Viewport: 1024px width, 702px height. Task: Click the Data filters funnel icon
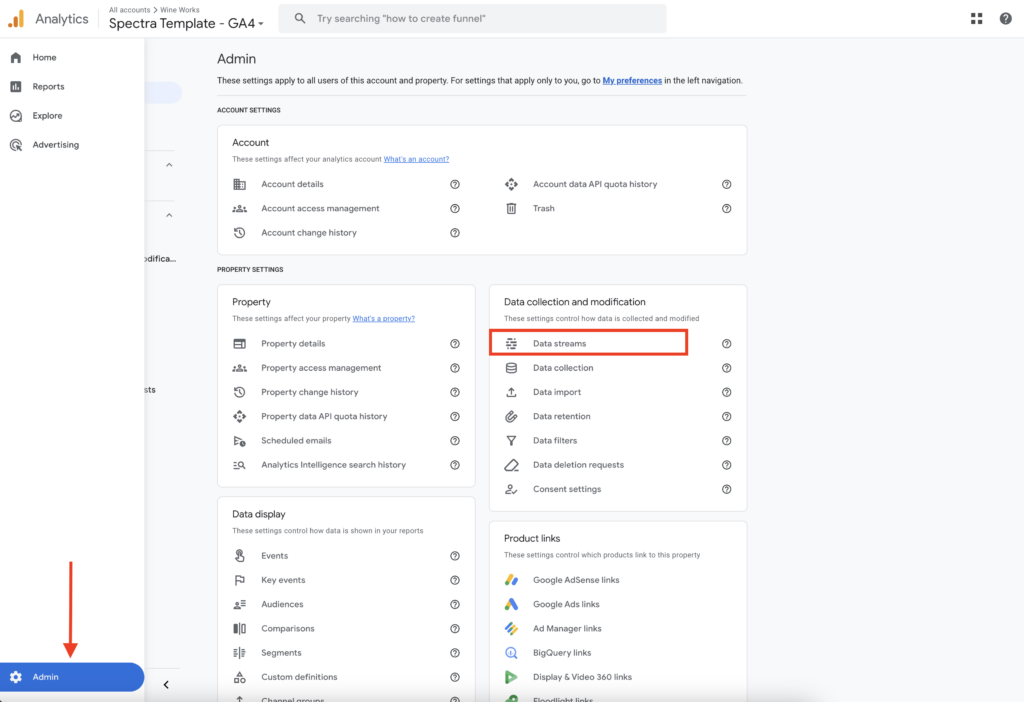click(x=511, y=441)
